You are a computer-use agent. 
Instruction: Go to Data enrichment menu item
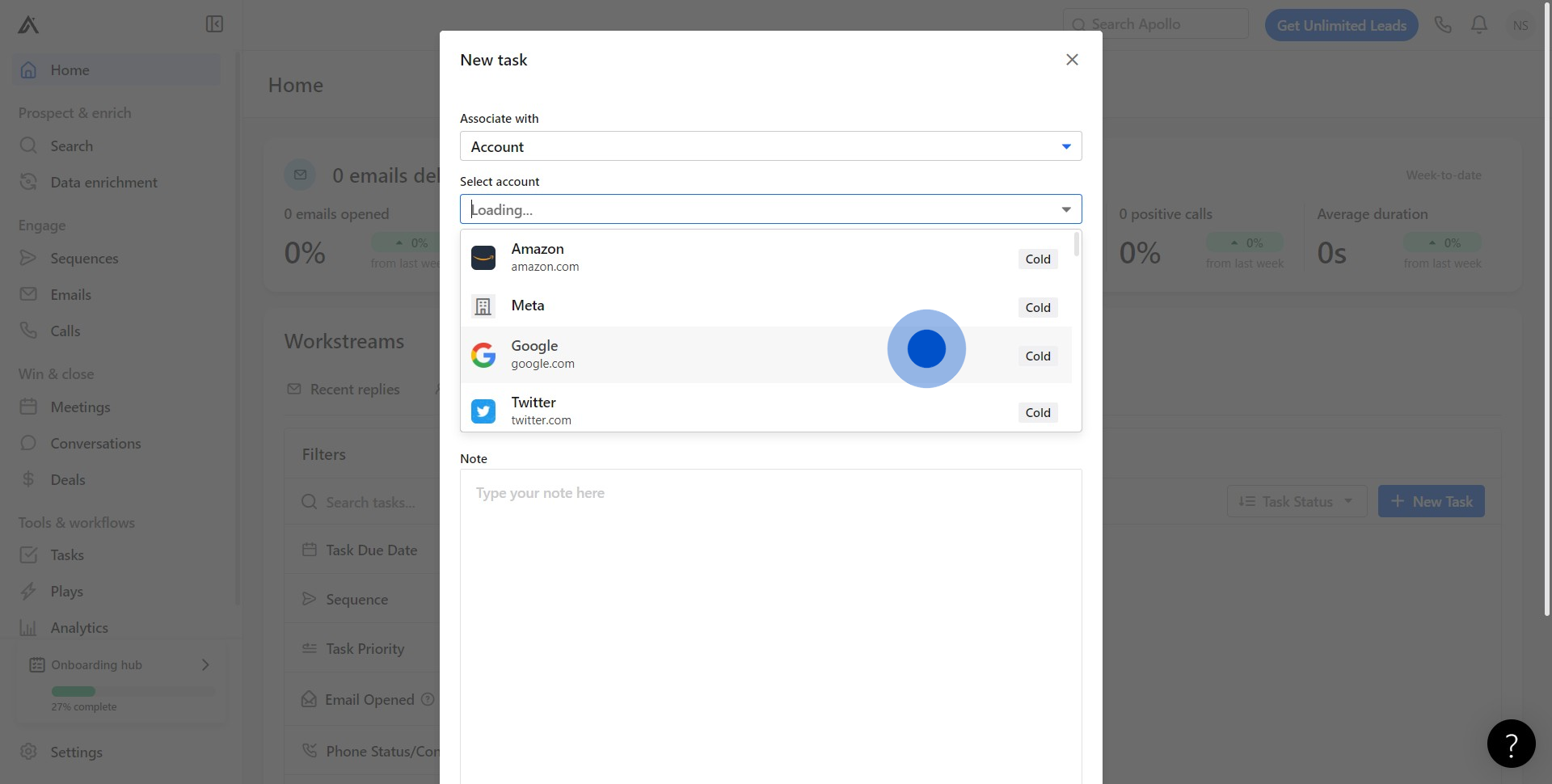103,183
